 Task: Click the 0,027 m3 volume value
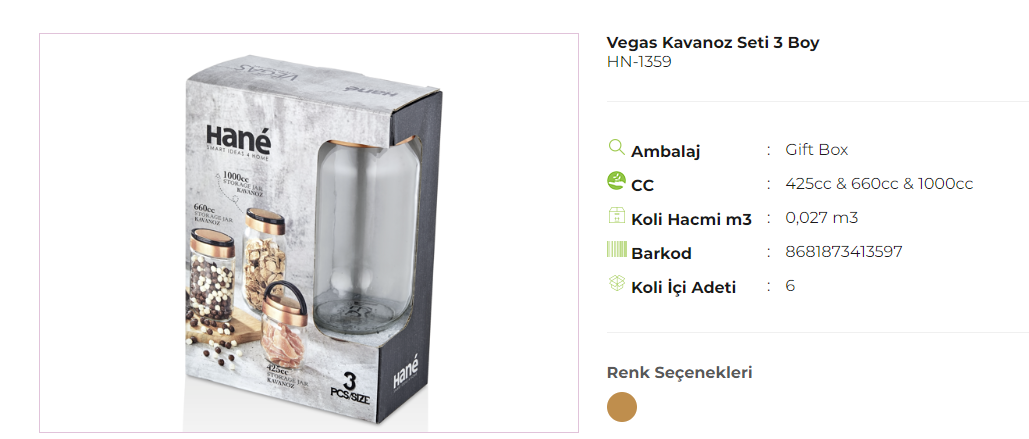(x=822, y=217)
